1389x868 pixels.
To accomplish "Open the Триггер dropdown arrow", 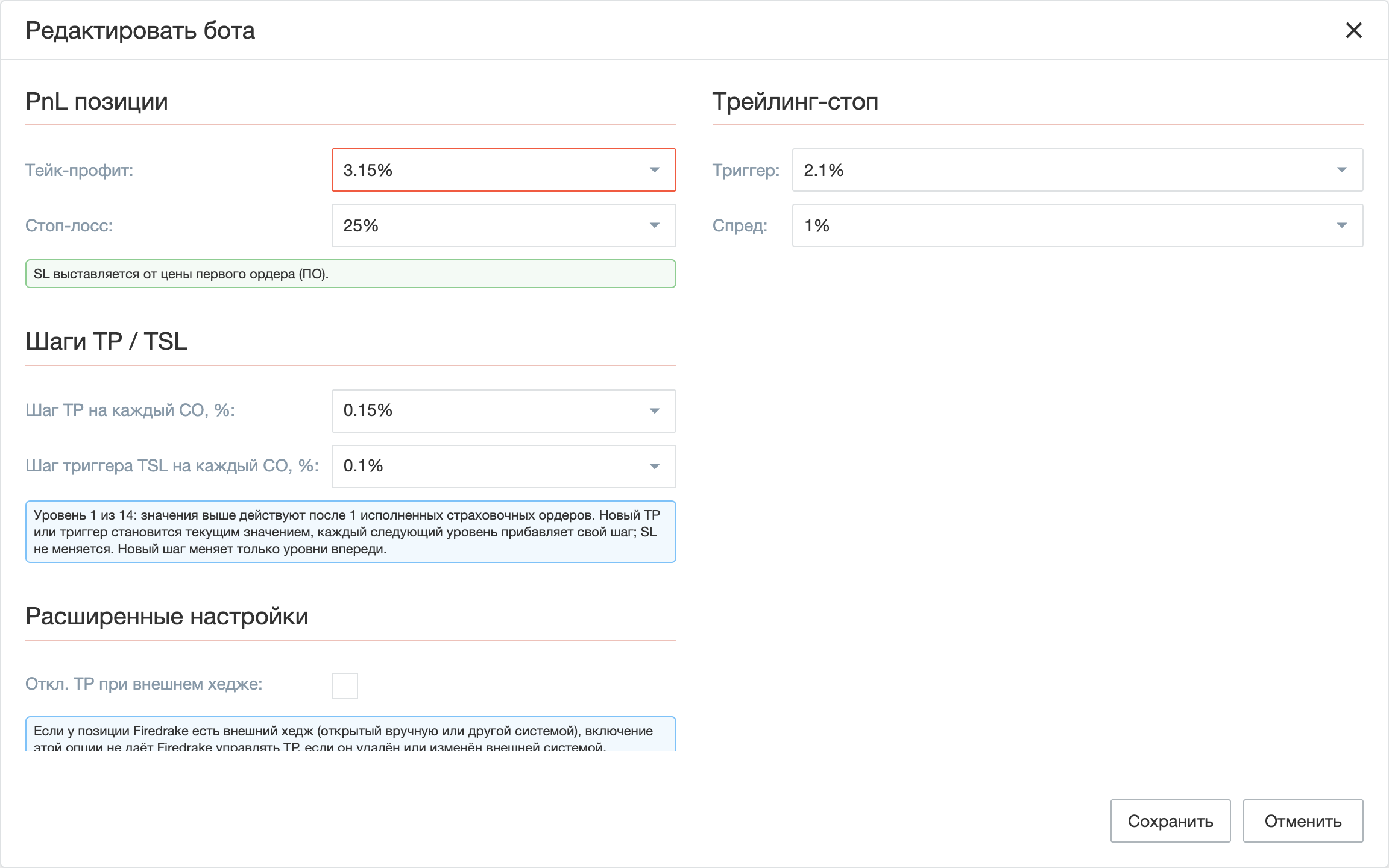I will (1341, 170).
